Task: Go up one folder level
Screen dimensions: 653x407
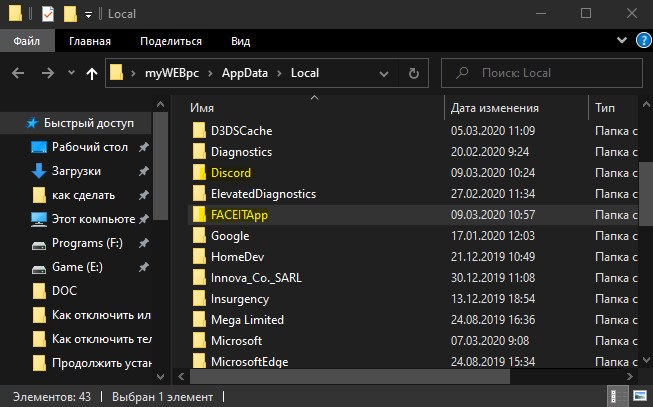Action: pyautogui.click(x=92, y=74)
